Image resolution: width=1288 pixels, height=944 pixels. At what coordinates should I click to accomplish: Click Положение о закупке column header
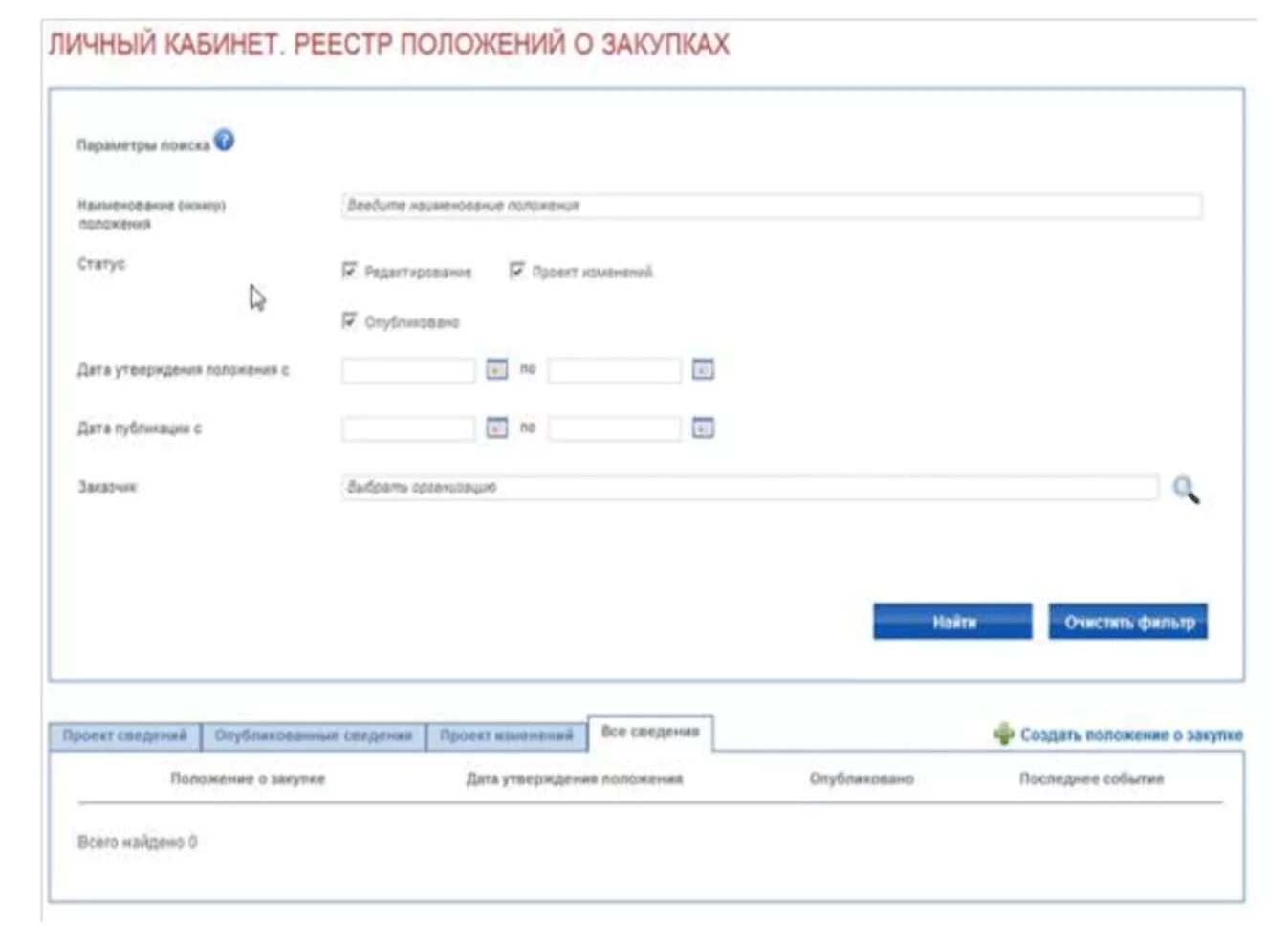pos(248,779)
